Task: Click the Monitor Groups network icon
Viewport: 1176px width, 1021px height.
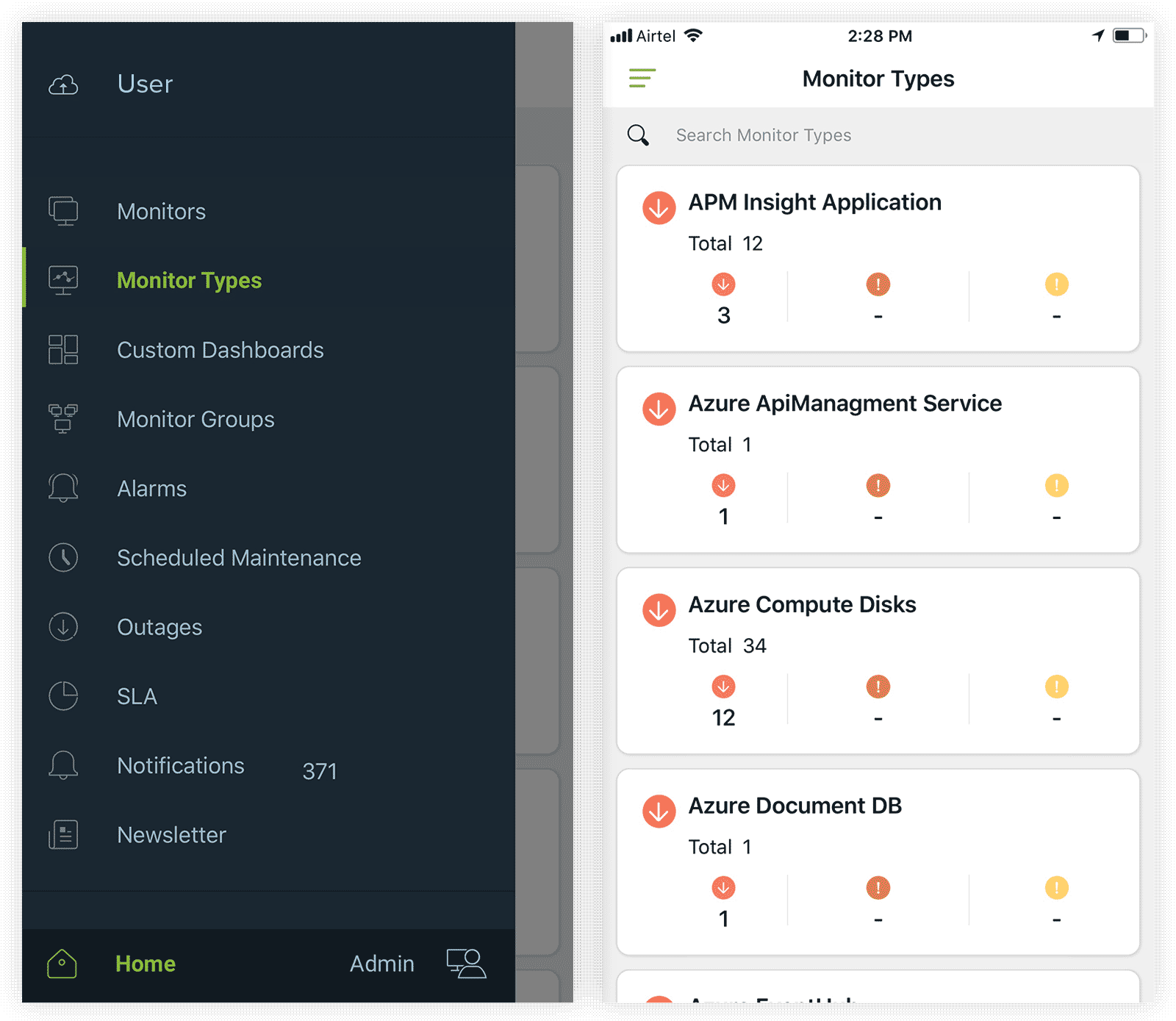Action: point(63,419)
